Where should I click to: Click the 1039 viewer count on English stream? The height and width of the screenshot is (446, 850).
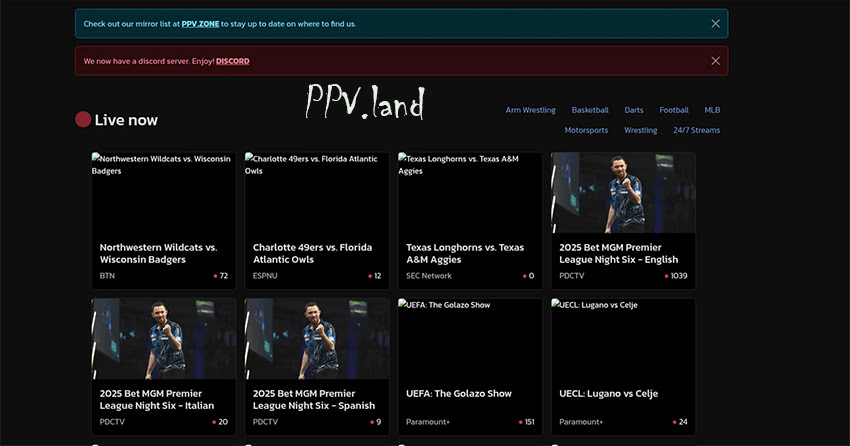coord(679,276)
